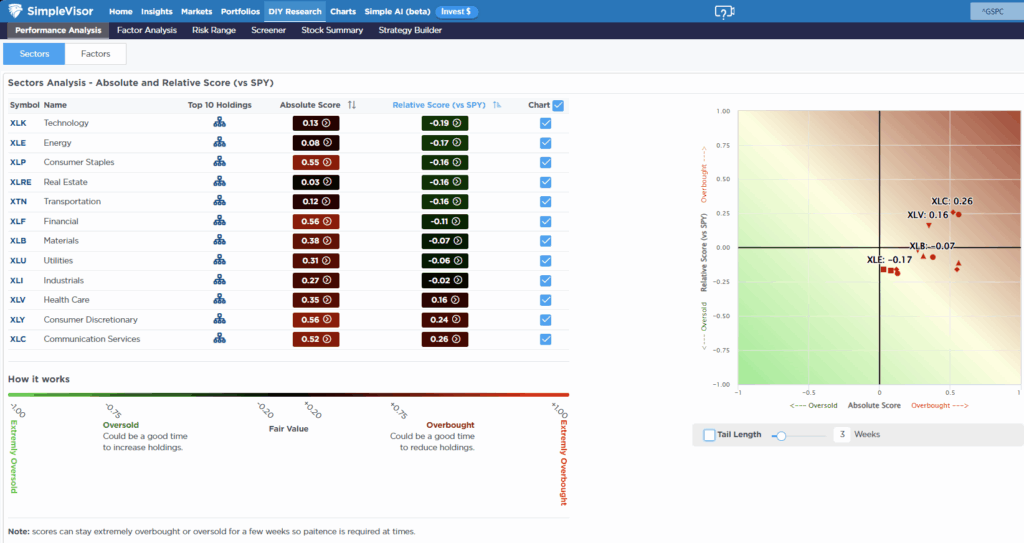
Task: Open XLU Utilities holdings icon
Action: click(219, 260)
